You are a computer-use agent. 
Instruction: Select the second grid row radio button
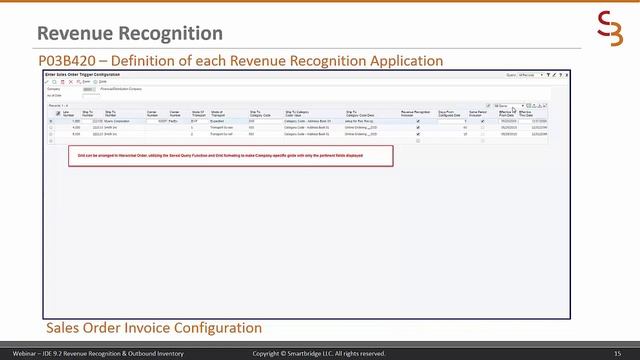(51, 128)
